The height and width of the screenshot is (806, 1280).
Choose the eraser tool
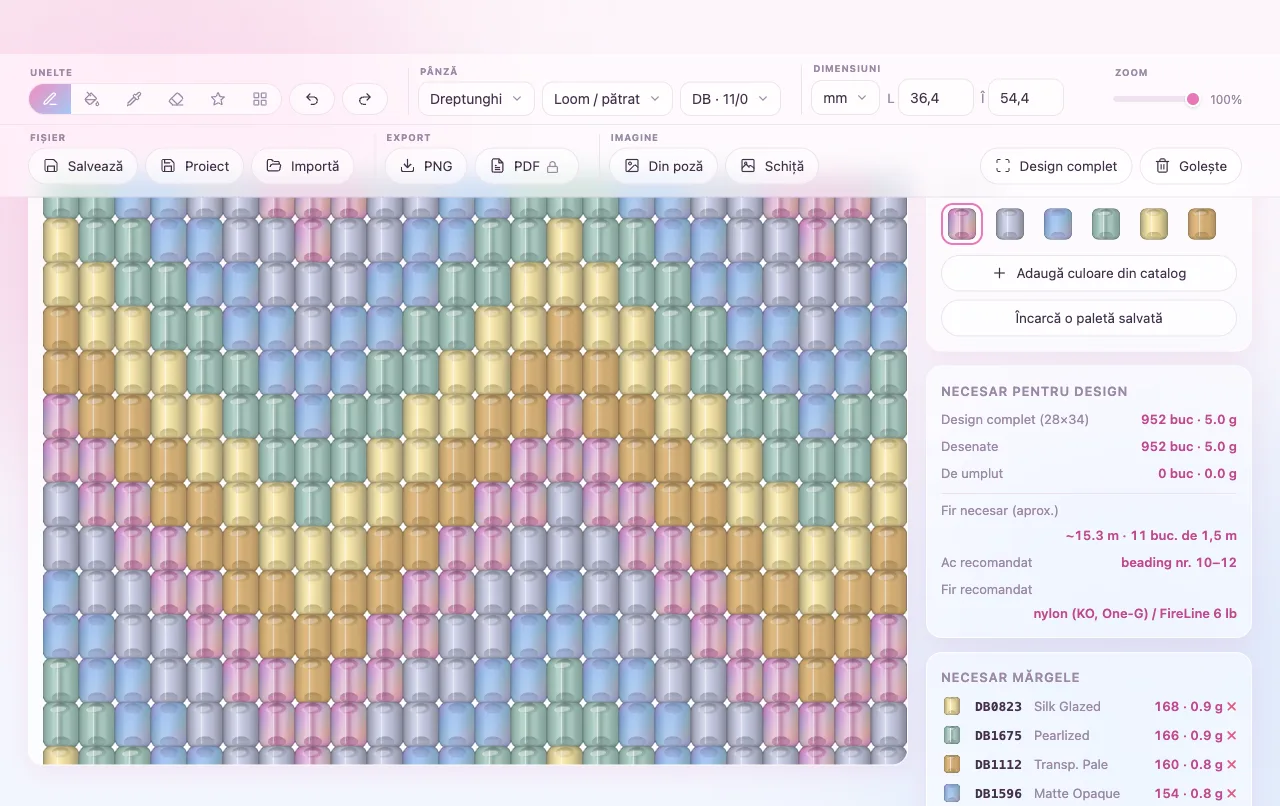click(x=176, y=99)
